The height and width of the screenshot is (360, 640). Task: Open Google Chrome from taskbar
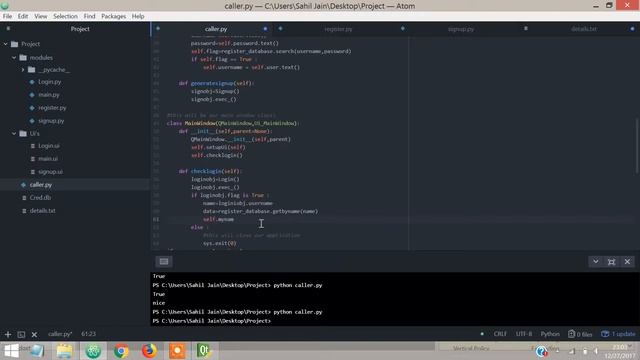[121, 351]
